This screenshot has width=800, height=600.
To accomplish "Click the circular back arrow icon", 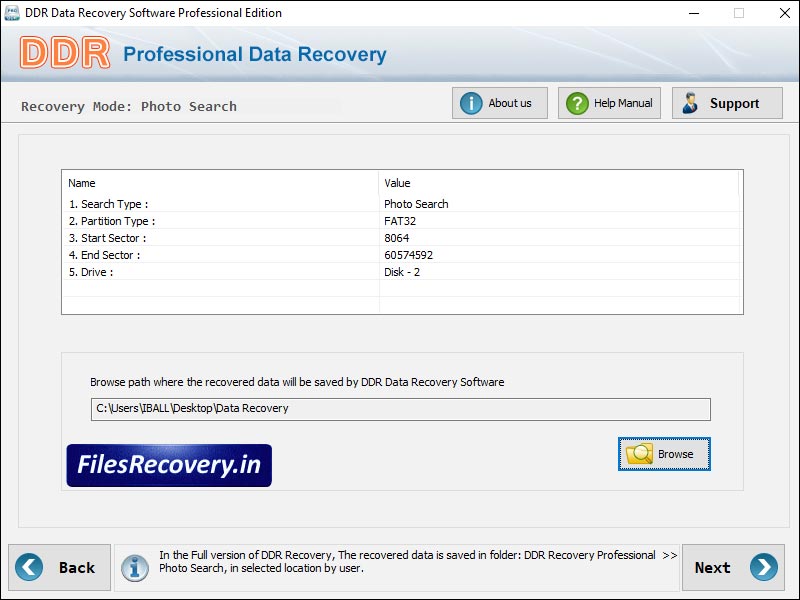I will coord(30,567).
